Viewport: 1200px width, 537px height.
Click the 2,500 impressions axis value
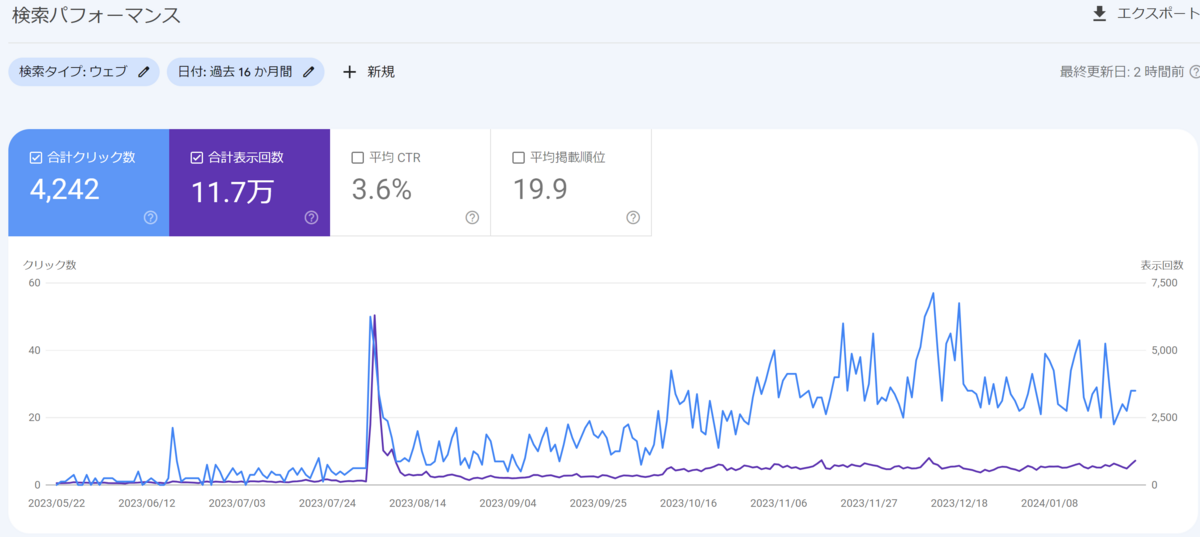1164,417
